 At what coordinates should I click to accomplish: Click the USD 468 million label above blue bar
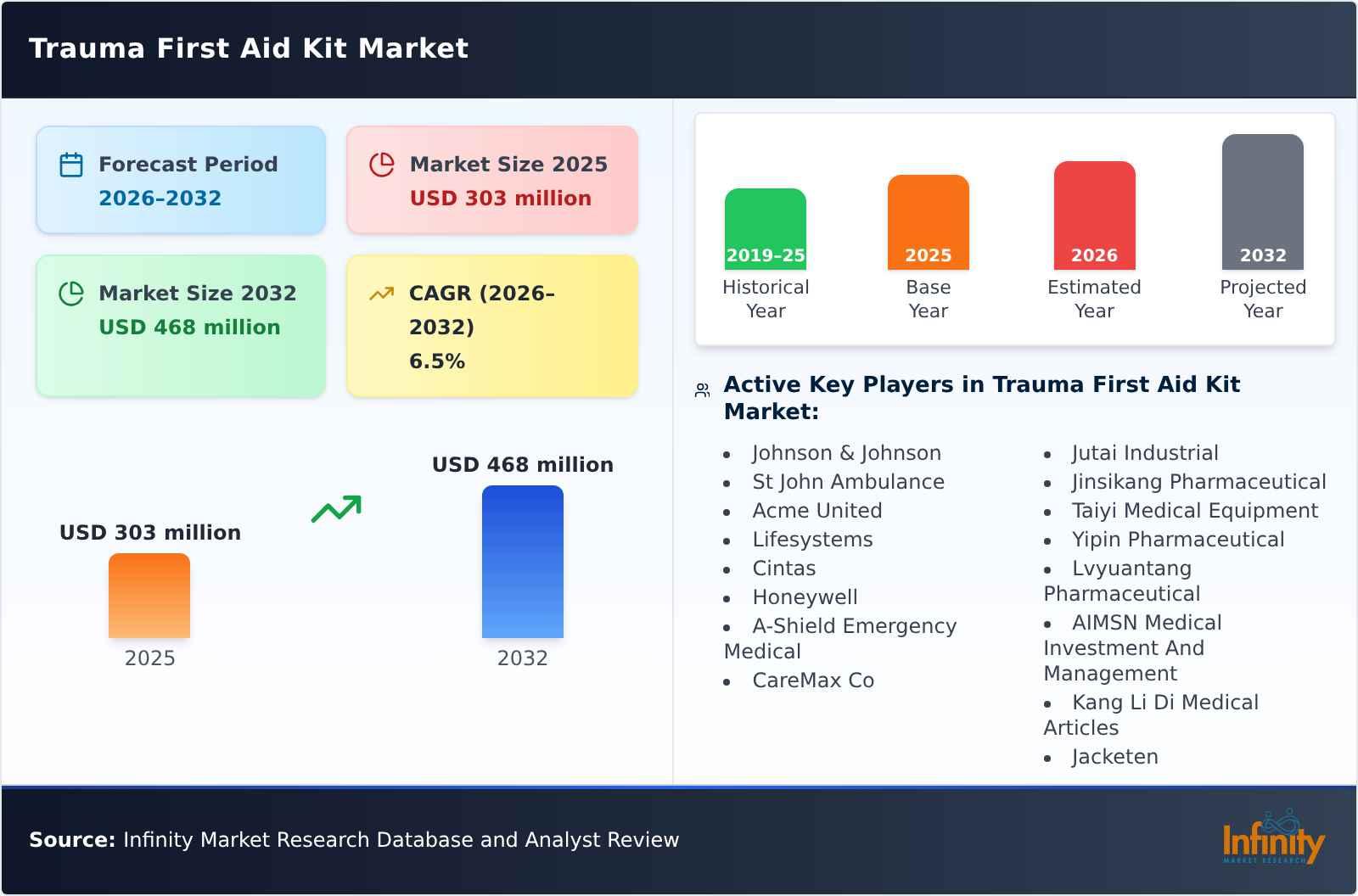pyautogui.click(x=523, y=465)
